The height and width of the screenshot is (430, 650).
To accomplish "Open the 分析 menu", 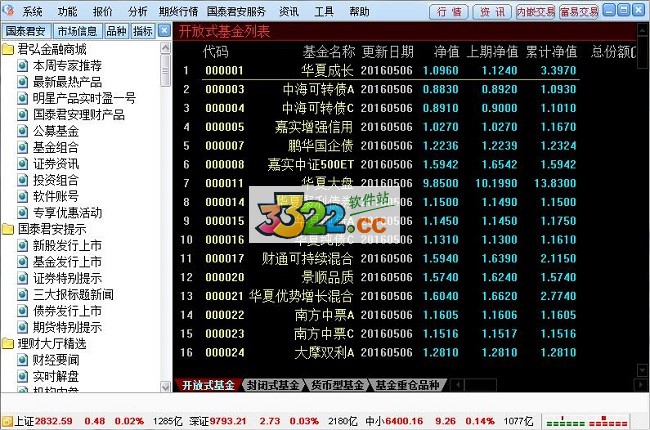I will 138,12.
